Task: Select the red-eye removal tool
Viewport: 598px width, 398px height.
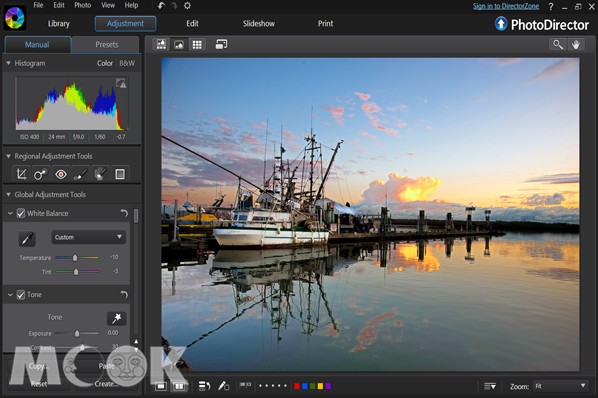Action: pyautogui.click(x=61, y=174)
